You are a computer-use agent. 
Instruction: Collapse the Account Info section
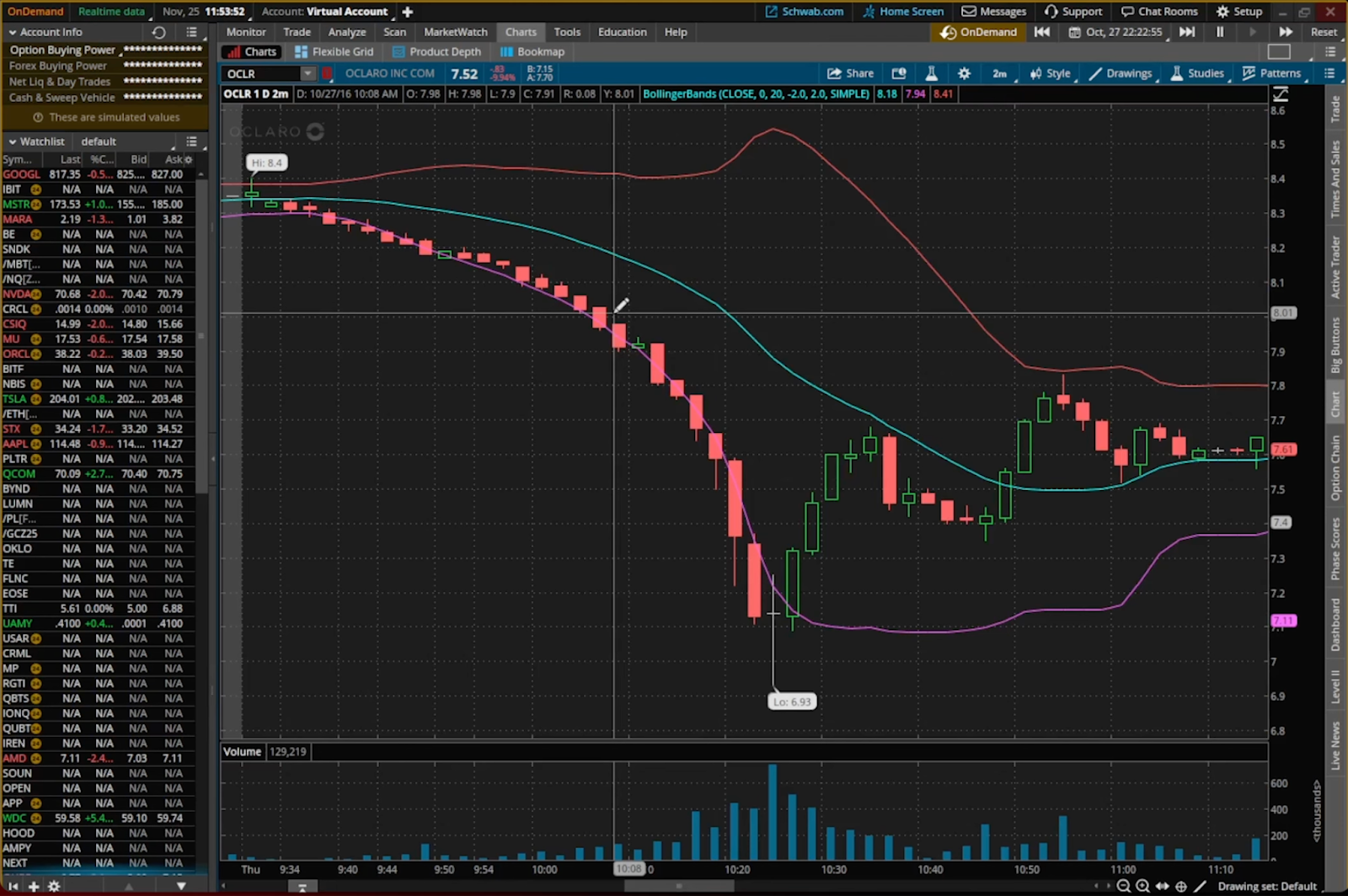pos(13,32)
